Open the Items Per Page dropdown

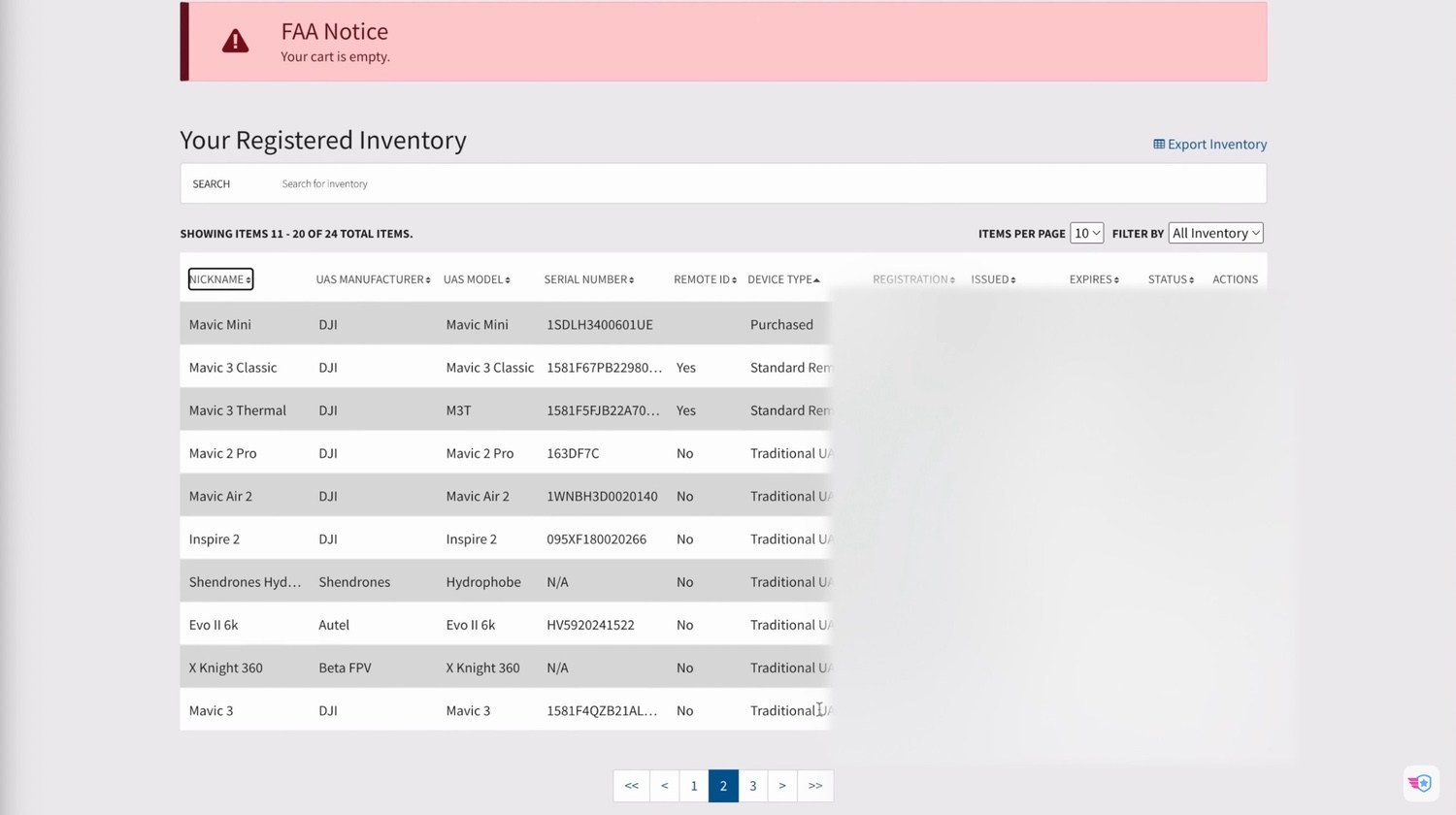click(x=1086, y=233)
